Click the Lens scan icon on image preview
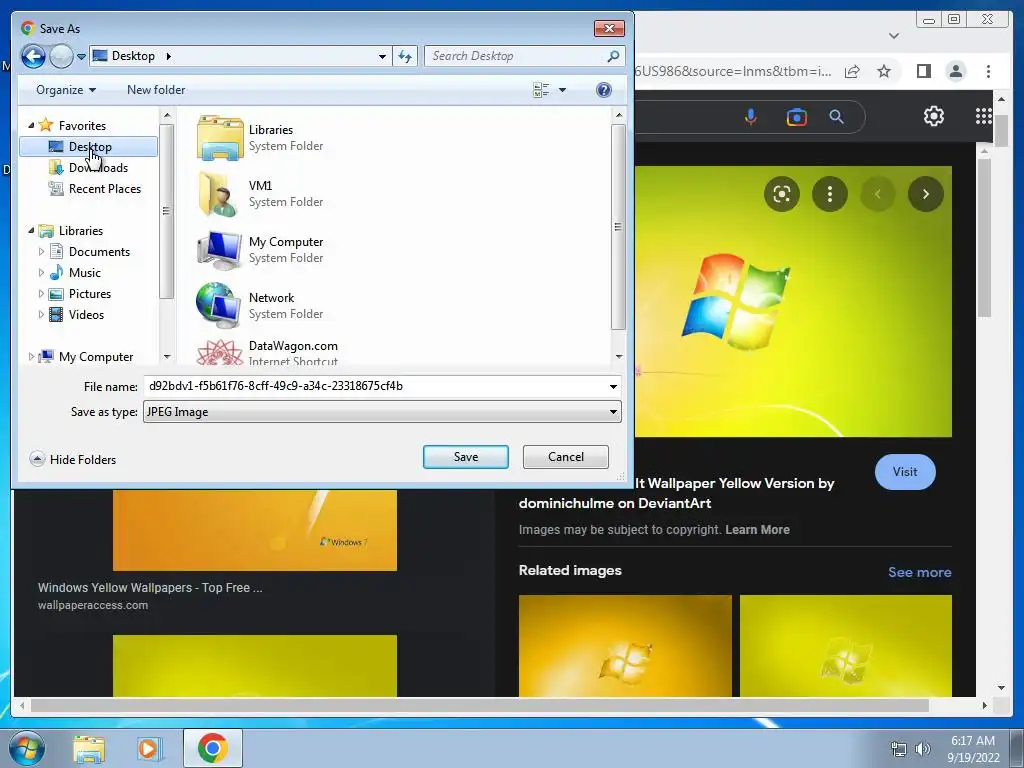1024x768 pixels. point(782,194)
